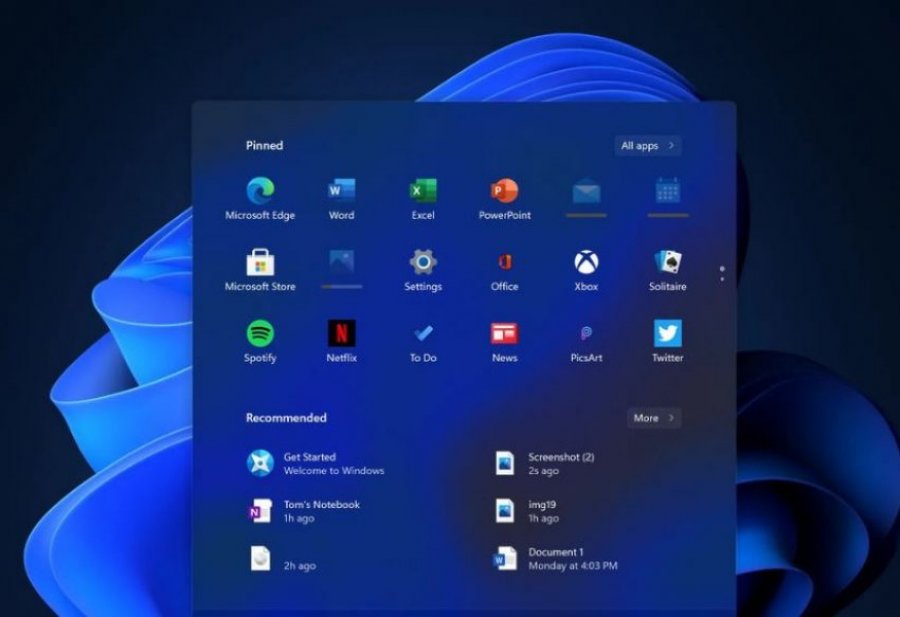Open the unnamed file from 2h ago
900x617 pixels.
coord(282,558)
